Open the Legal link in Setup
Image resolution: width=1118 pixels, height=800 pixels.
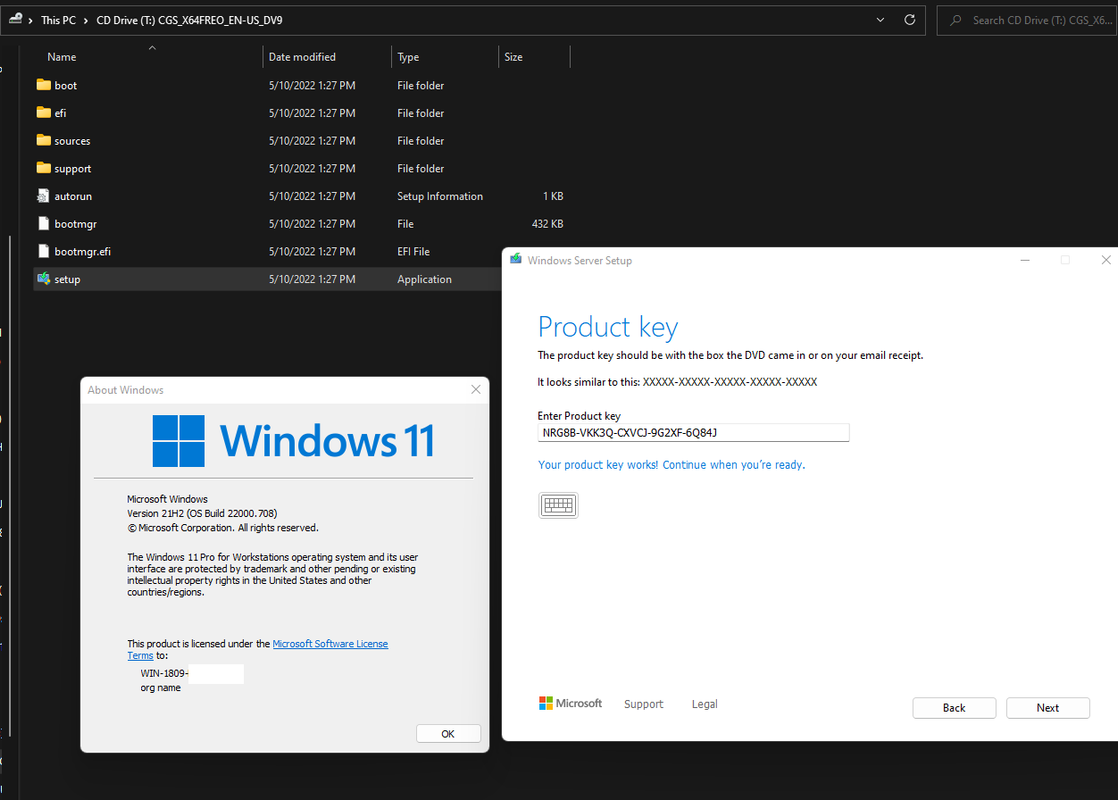tap(704, 704)
